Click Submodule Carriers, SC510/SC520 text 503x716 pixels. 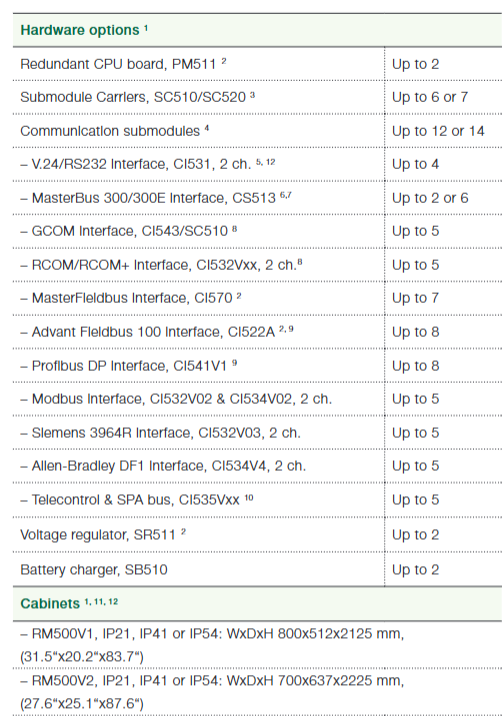point(133,97)
